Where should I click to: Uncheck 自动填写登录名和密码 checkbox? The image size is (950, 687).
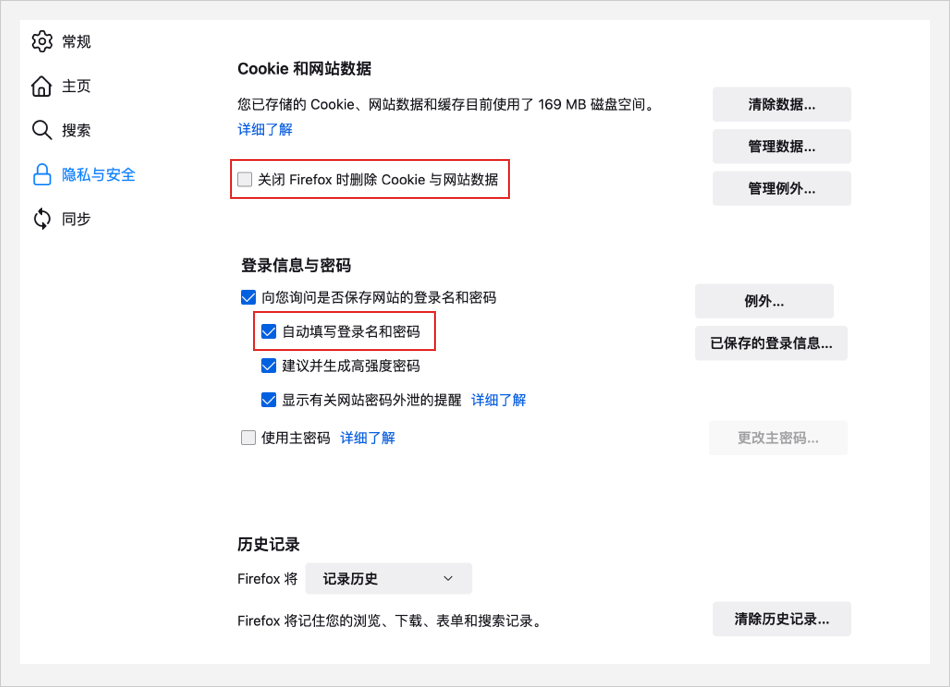268,331
